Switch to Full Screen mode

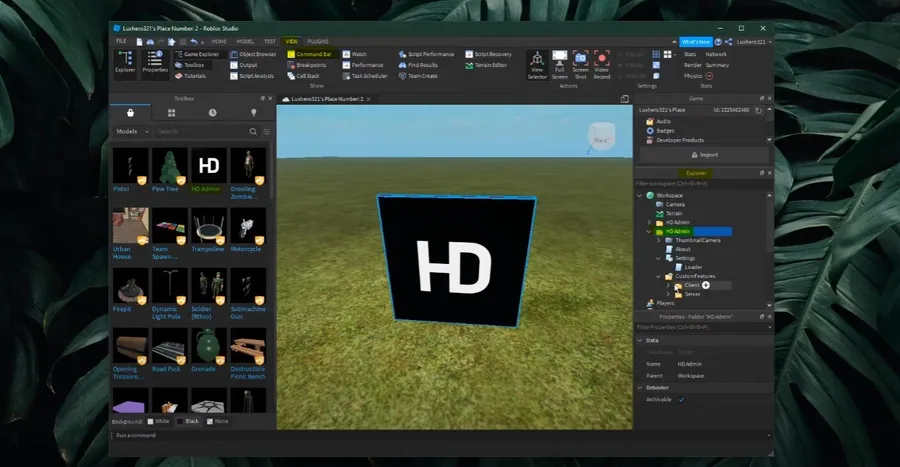(560, 65)
